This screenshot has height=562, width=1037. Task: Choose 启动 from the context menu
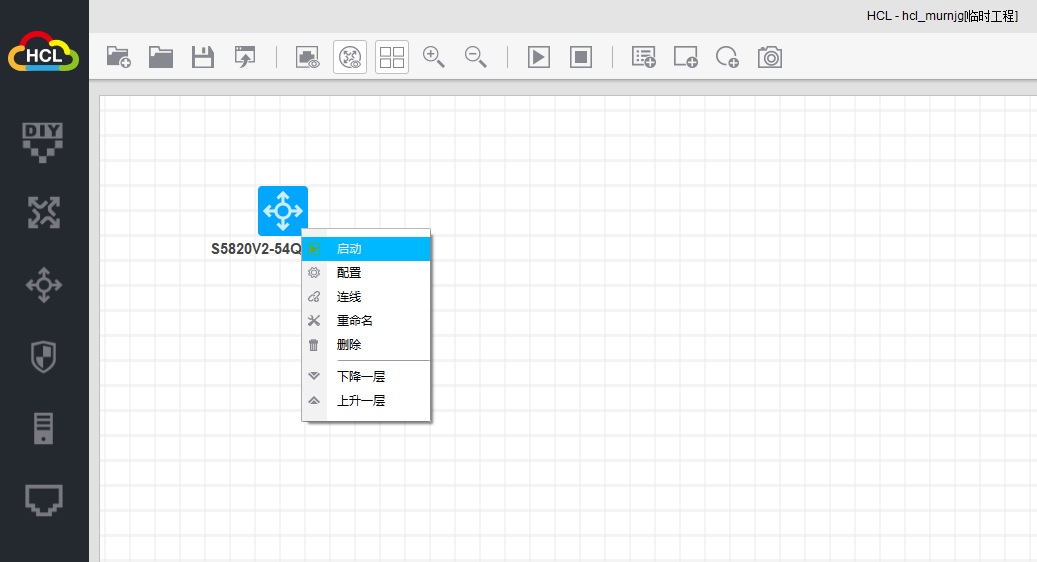pos(366,249)
